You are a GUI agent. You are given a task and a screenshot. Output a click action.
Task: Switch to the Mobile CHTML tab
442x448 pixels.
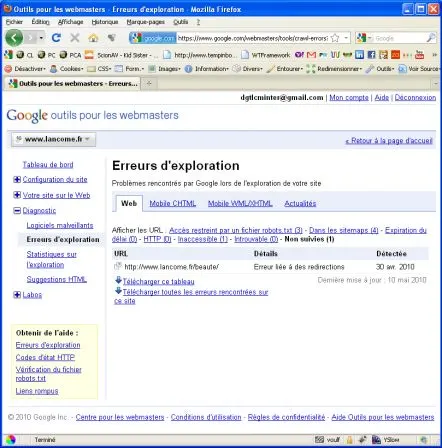coord(172,203)
